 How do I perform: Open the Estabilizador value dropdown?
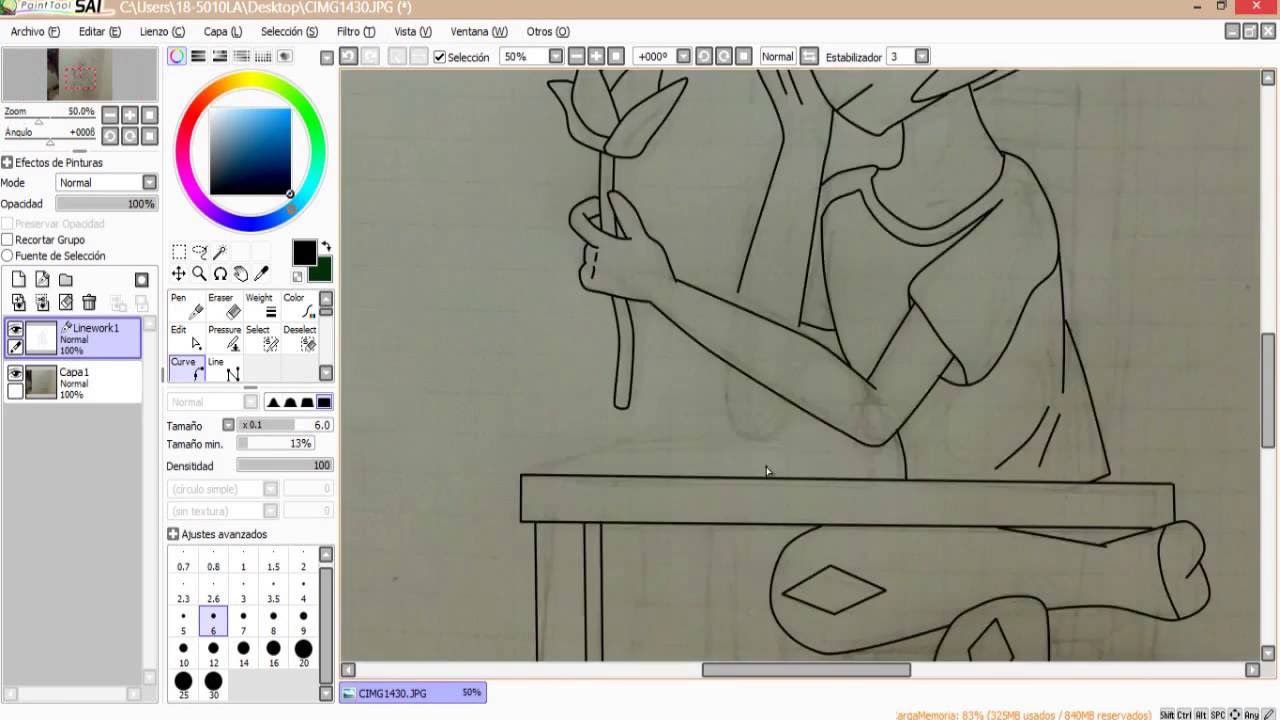point(922,57)
